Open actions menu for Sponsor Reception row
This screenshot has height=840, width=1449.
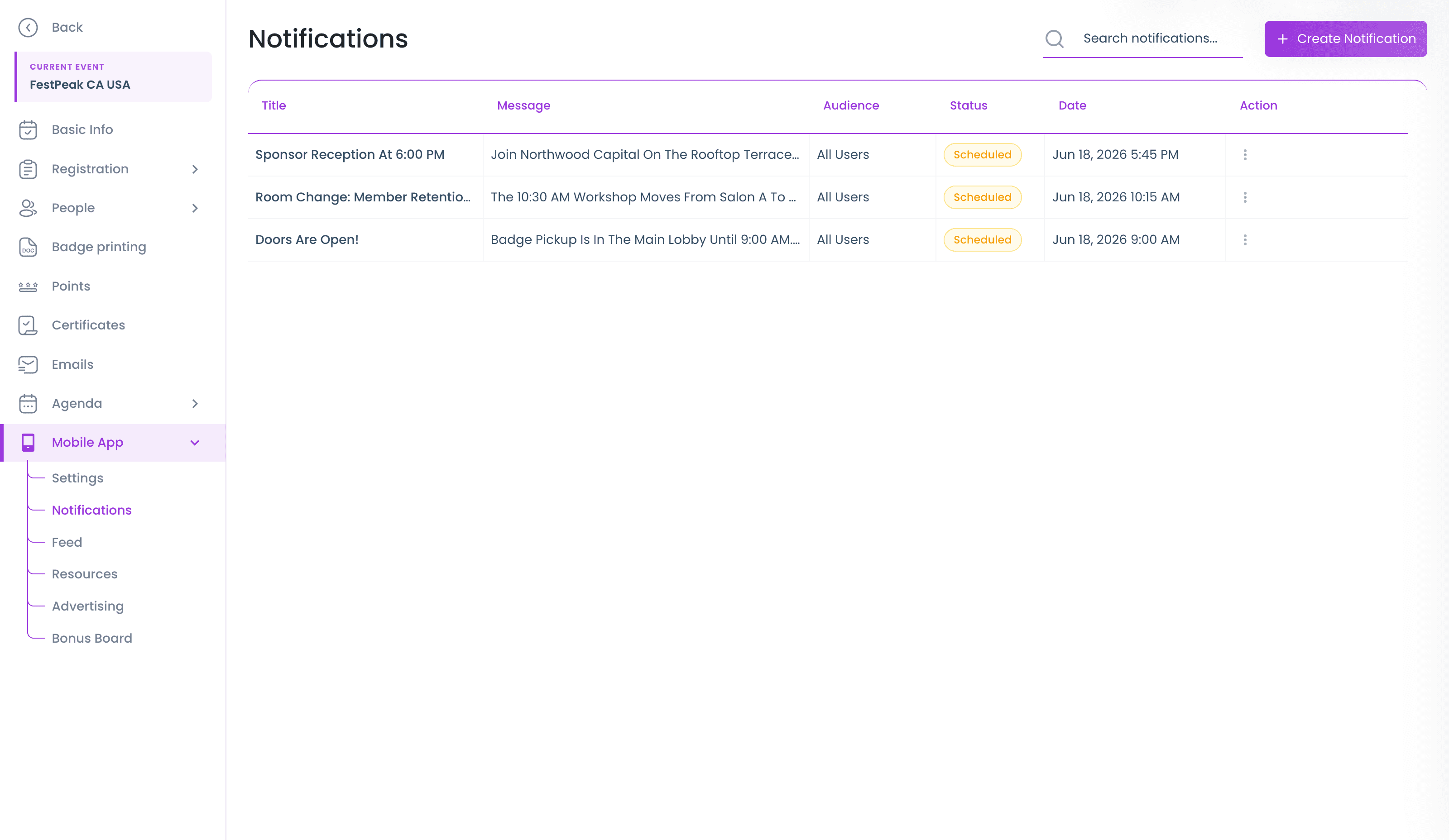click(x=1245, y=154)
